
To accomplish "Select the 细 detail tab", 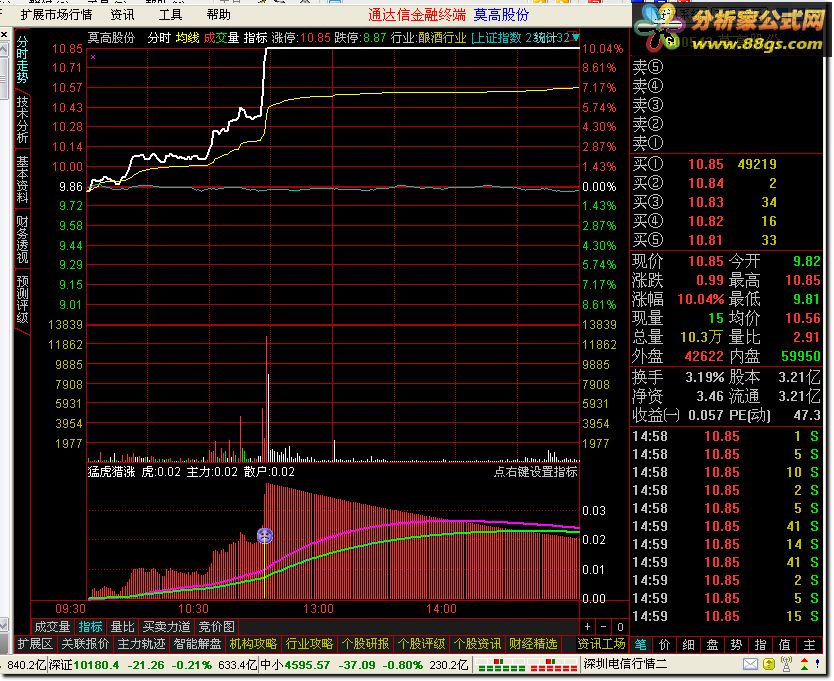I will point(689,645).
